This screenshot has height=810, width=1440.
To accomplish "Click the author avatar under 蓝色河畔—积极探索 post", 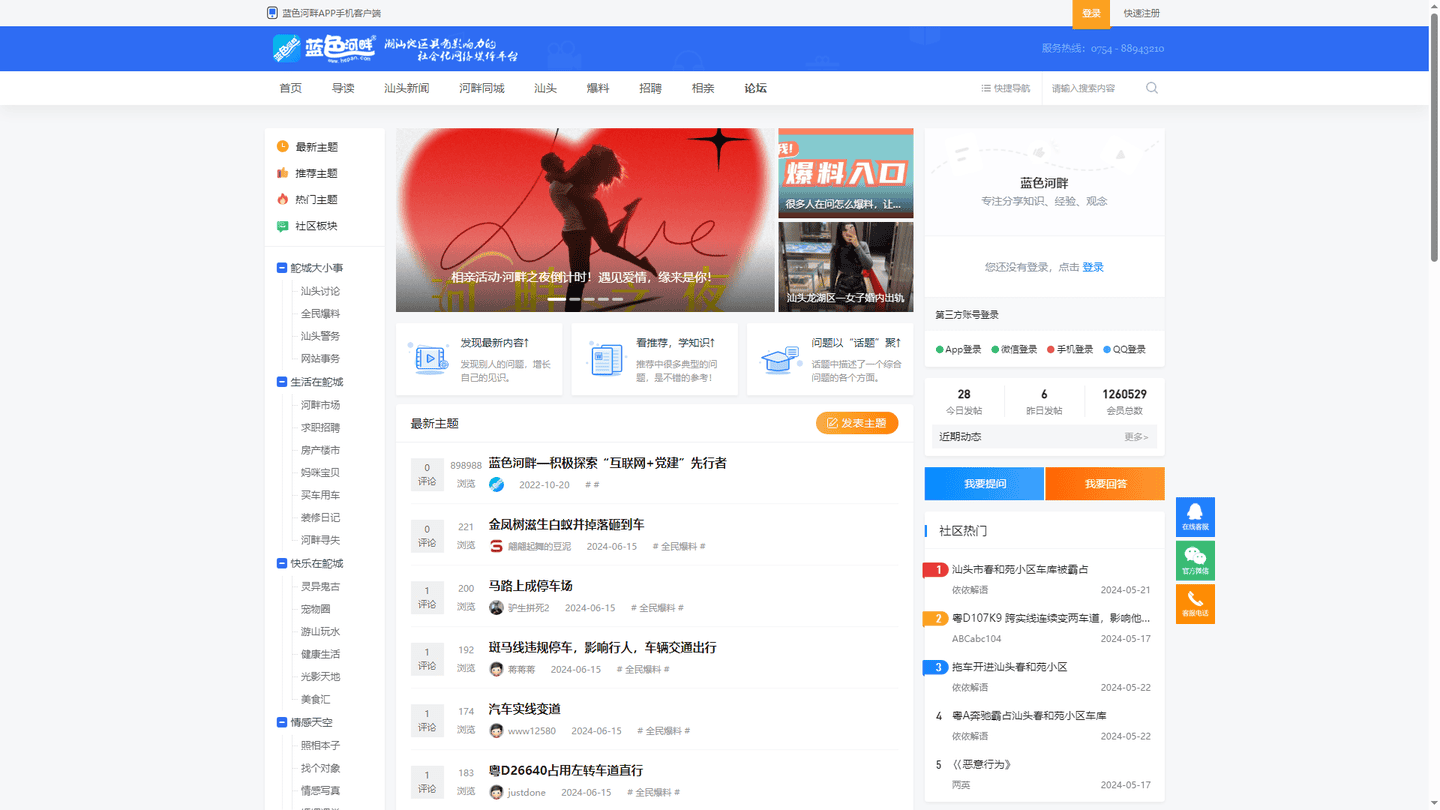I will [496, 484].
